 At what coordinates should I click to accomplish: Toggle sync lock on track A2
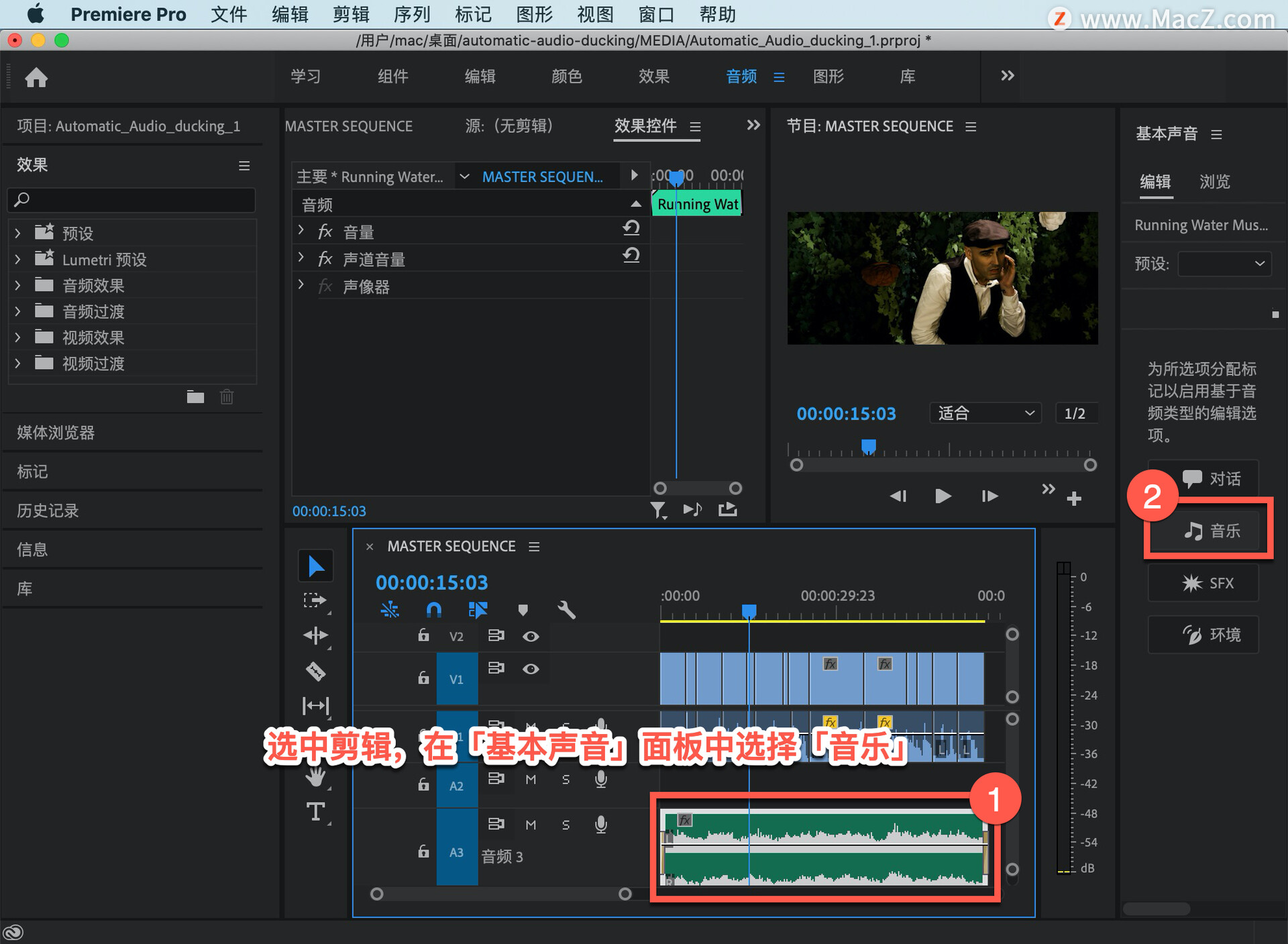[x=496, y=778]
